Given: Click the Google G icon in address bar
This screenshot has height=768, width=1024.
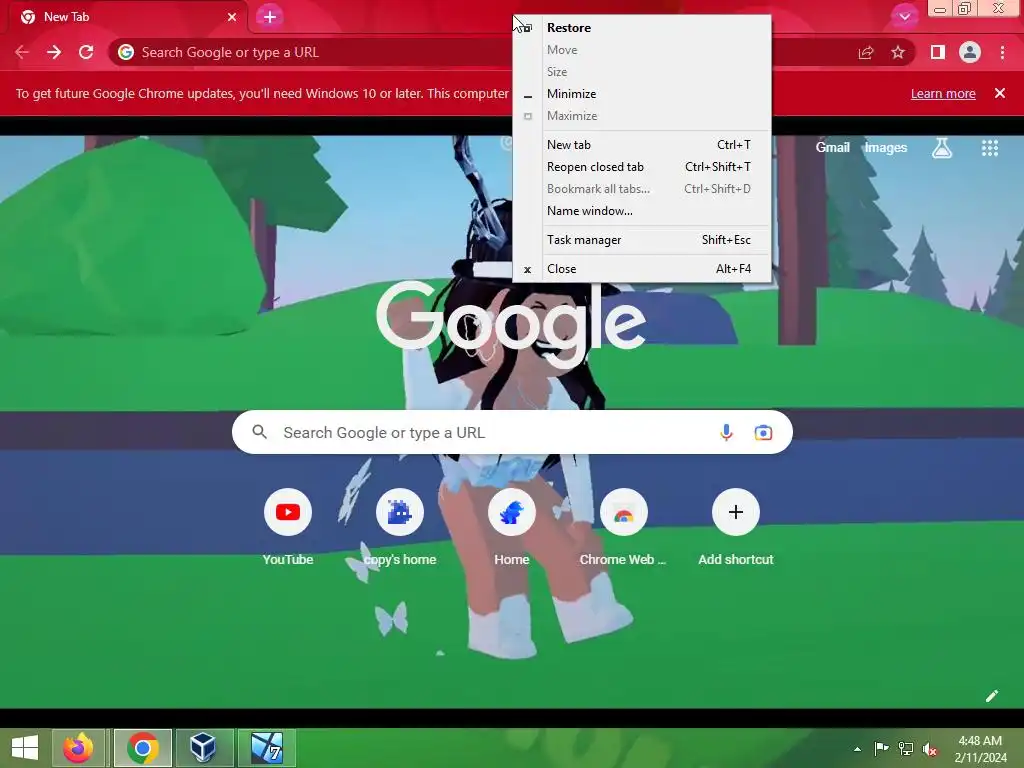Looking at the screenshot, I should click(x=126, y=52).
